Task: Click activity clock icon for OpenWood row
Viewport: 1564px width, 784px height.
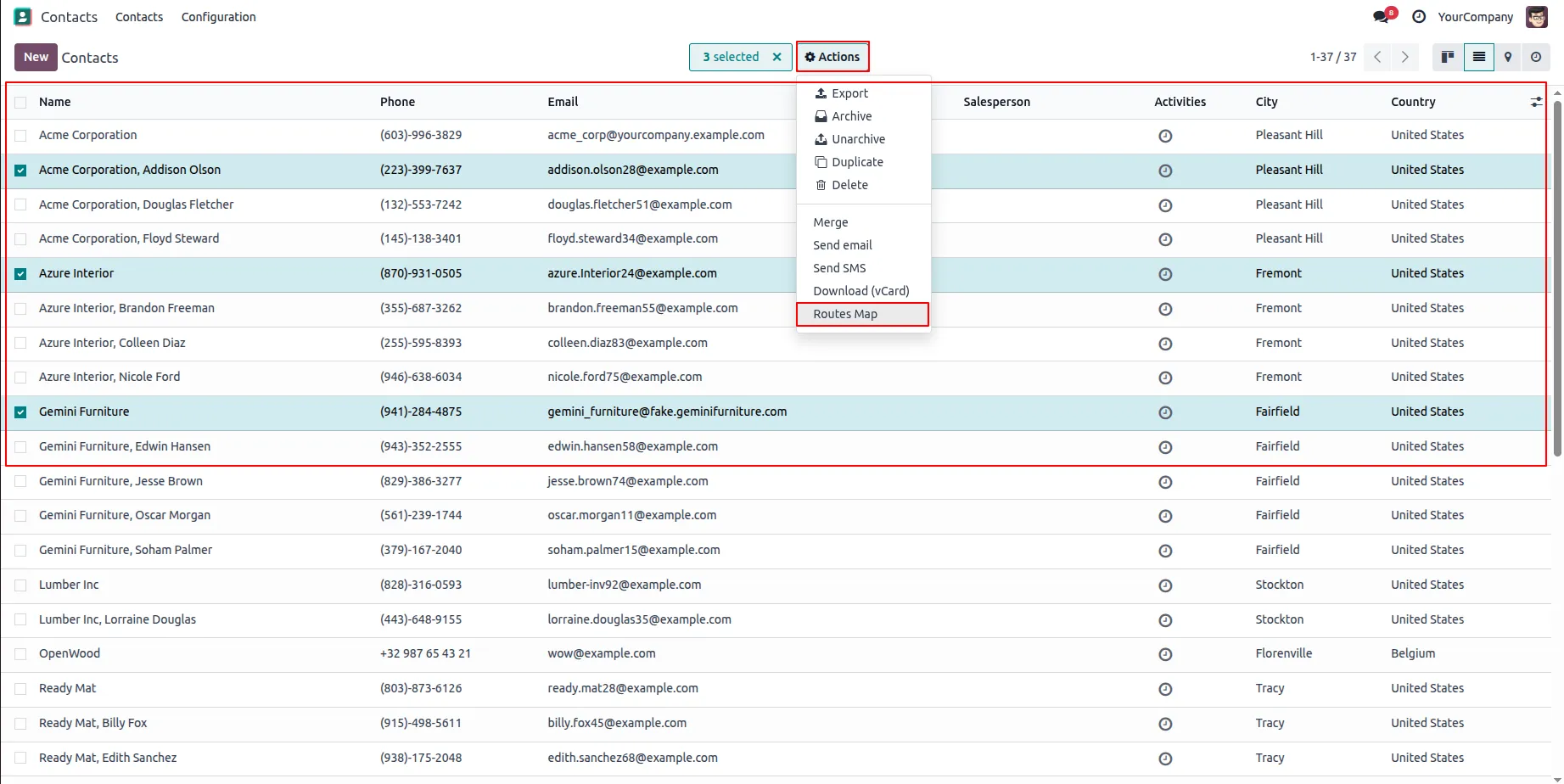Action: click(x=1165, y=654)
